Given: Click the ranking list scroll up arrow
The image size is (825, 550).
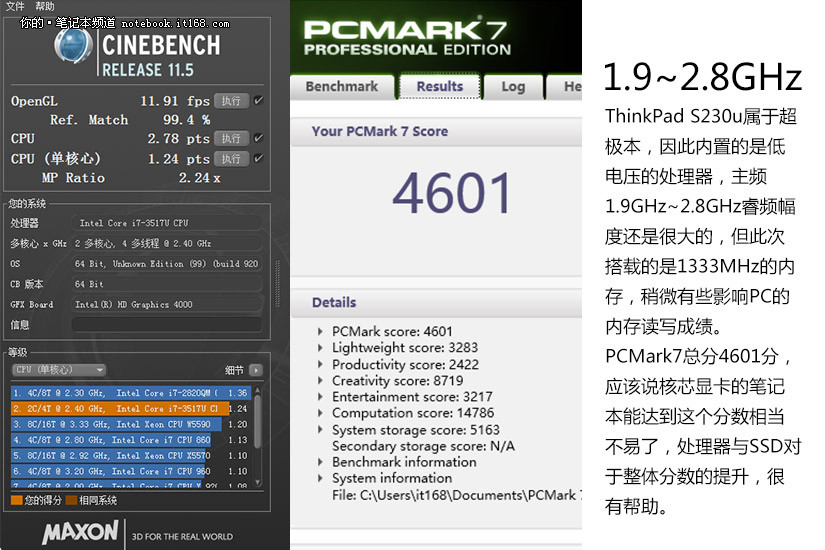Looking at the screenshot, I should pyautogui.click(x=258, y=390).
